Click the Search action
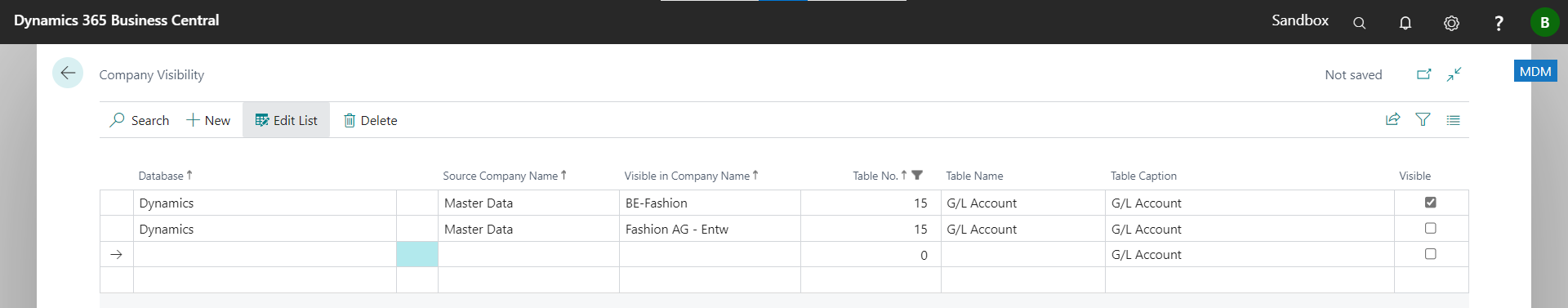The width and height of the screenshot is (1568, 308). click(140, 120)
